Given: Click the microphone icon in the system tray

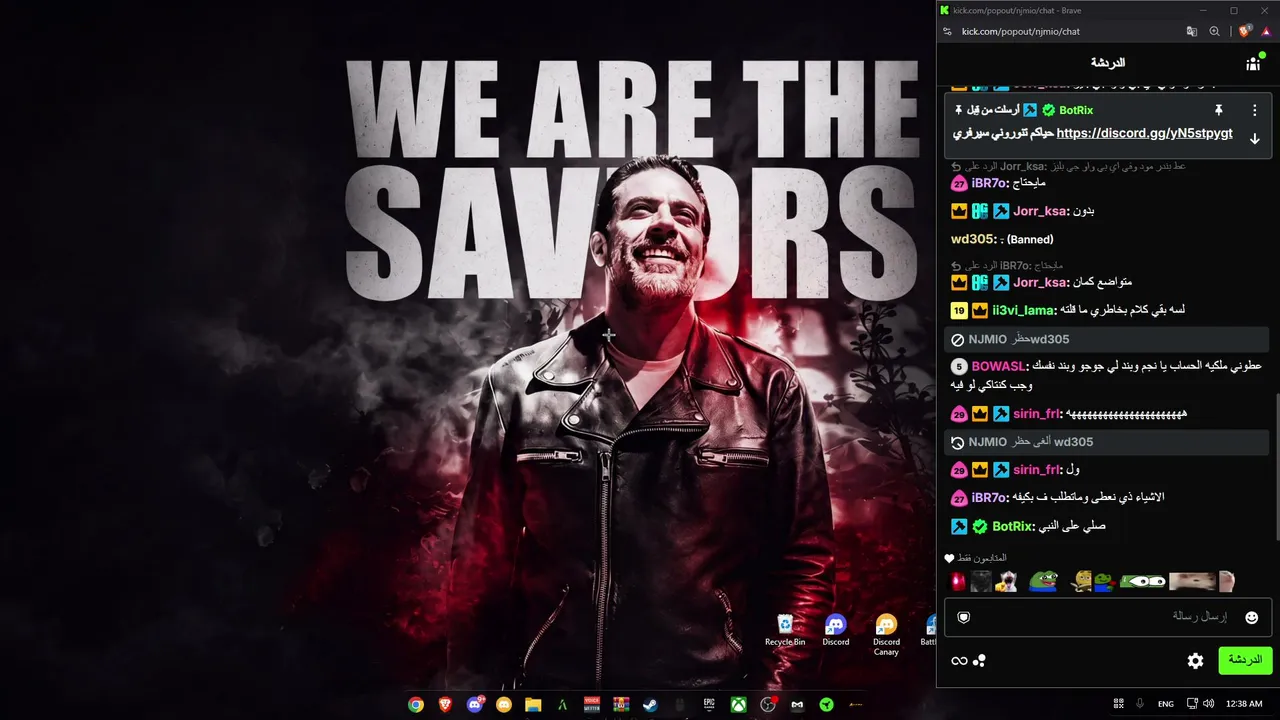Looking at the screenshot, I should (1140, 704).
